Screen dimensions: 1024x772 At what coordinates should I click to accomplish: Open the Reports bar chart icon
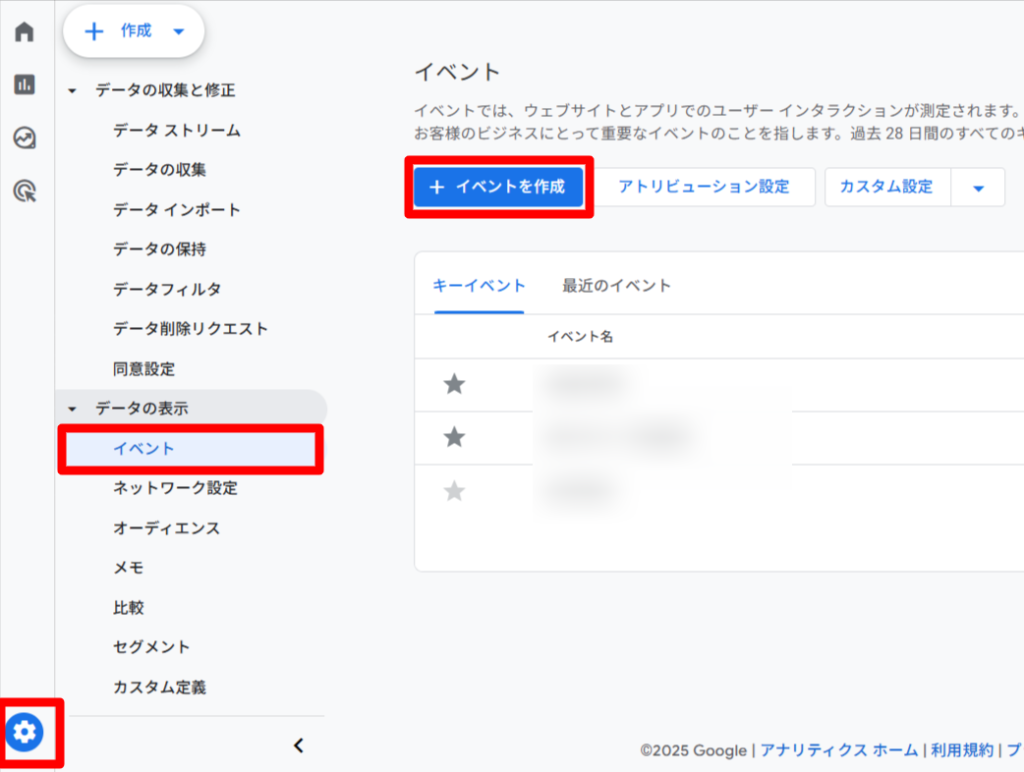point(24,85)
